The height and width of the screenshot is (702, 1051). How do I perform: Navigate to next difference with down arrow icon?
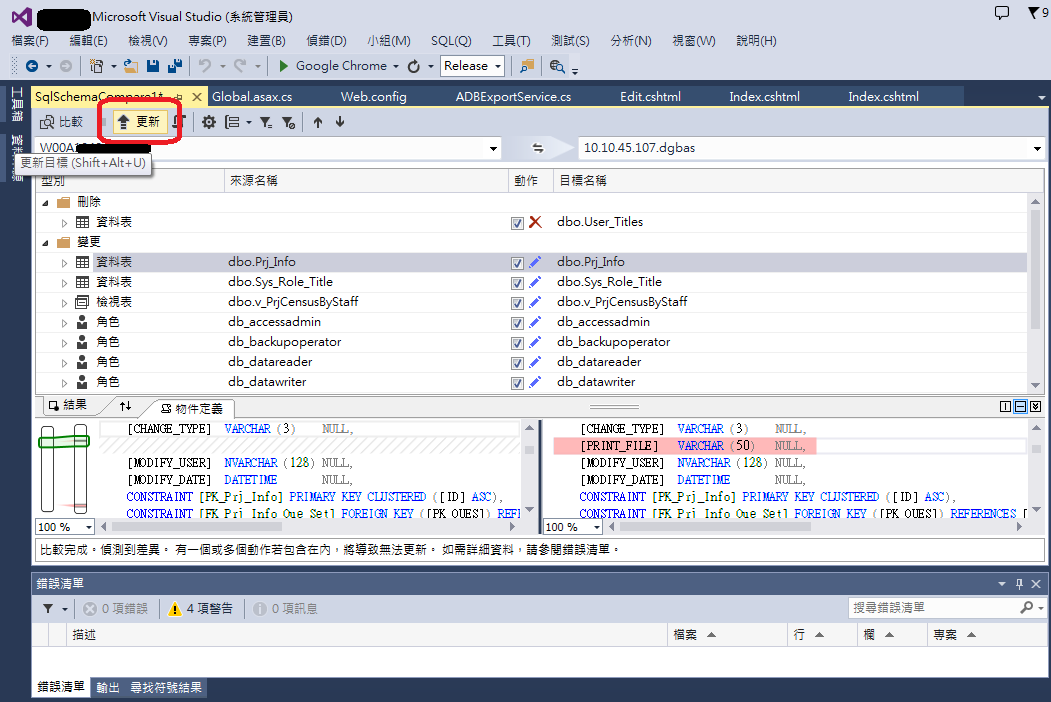pos(340,122)
